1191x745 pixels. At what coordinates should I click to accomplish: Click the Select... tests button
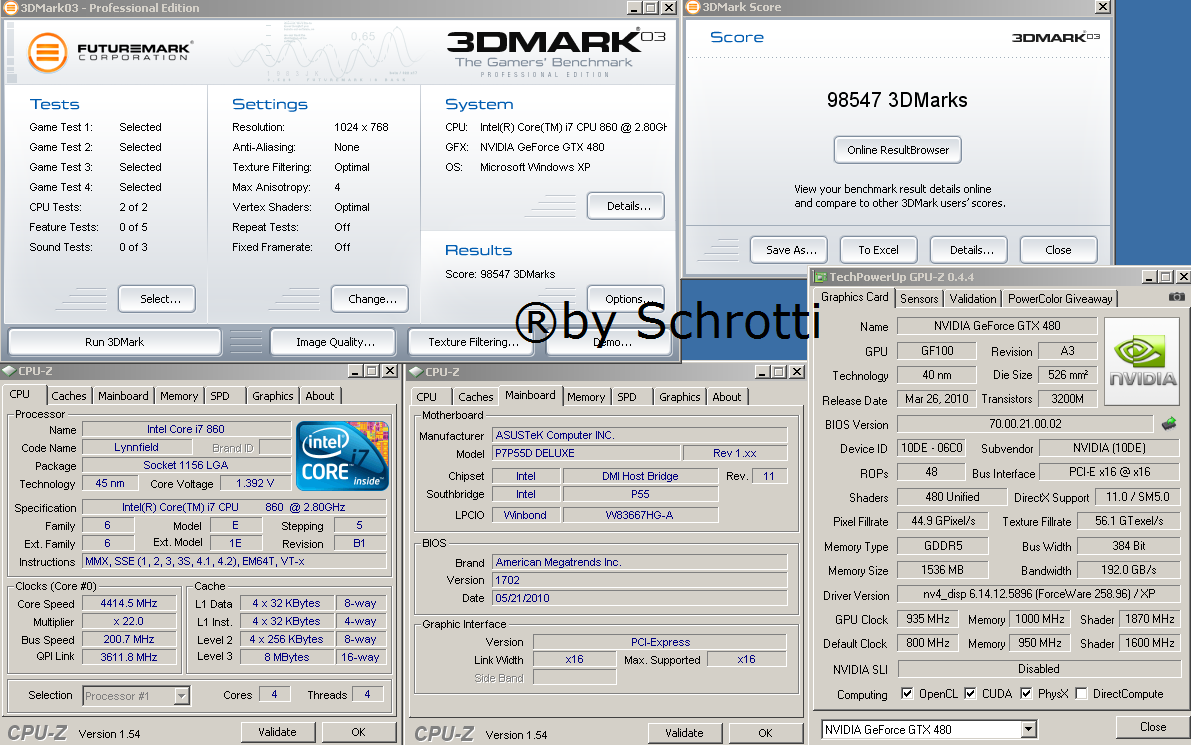(x=157, y=299)
